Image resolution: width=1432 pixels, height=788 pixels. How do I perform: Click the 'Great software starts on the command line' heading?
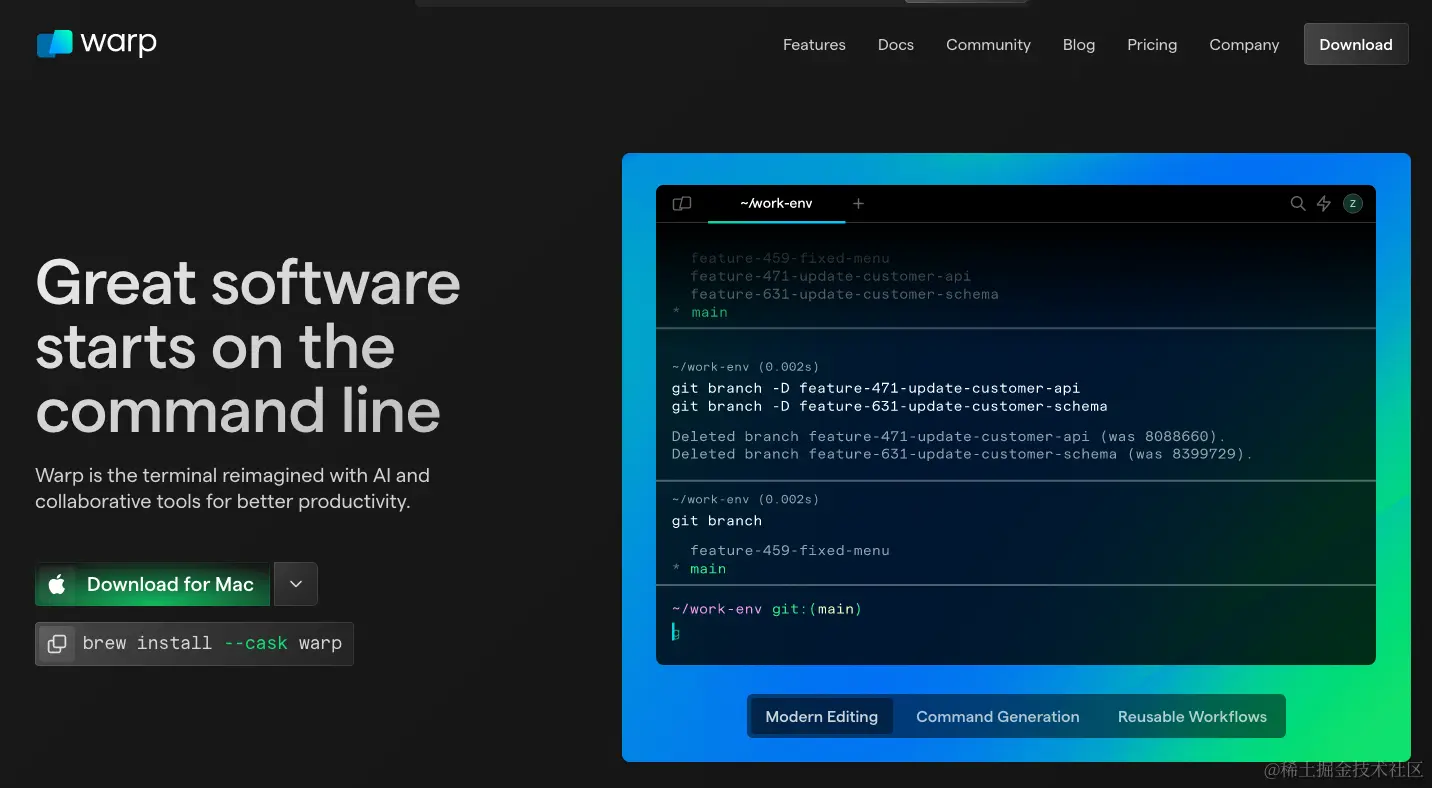click(248, 346)
